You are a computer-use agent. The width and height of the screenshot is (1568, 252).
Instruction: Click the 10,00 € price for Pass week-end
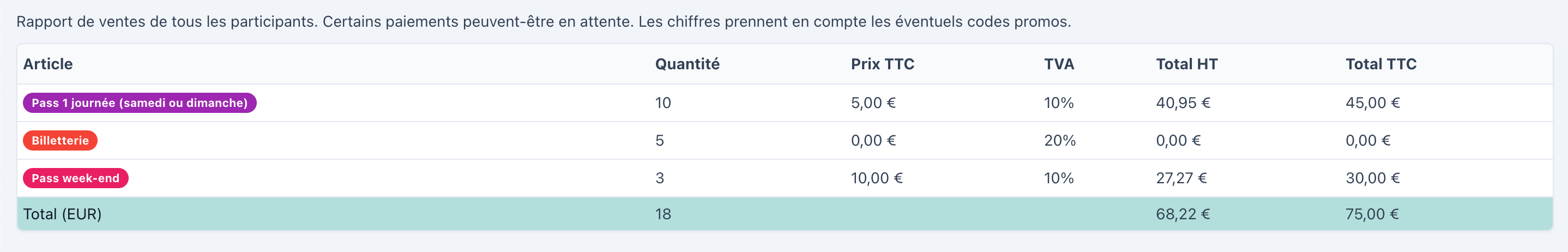(x=877, y=178)
